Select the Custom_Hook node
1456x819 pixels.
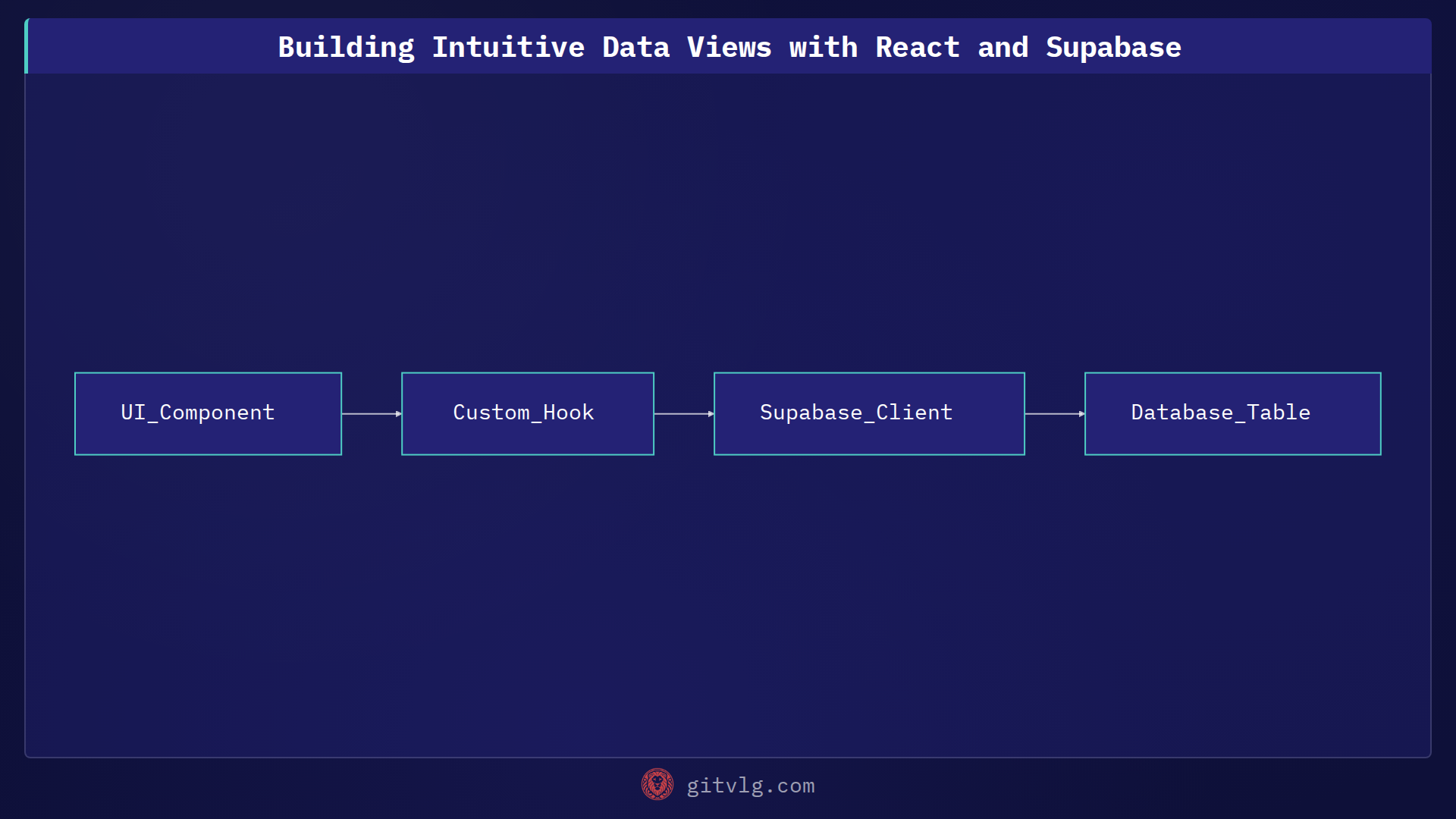(x=527, y=413)
